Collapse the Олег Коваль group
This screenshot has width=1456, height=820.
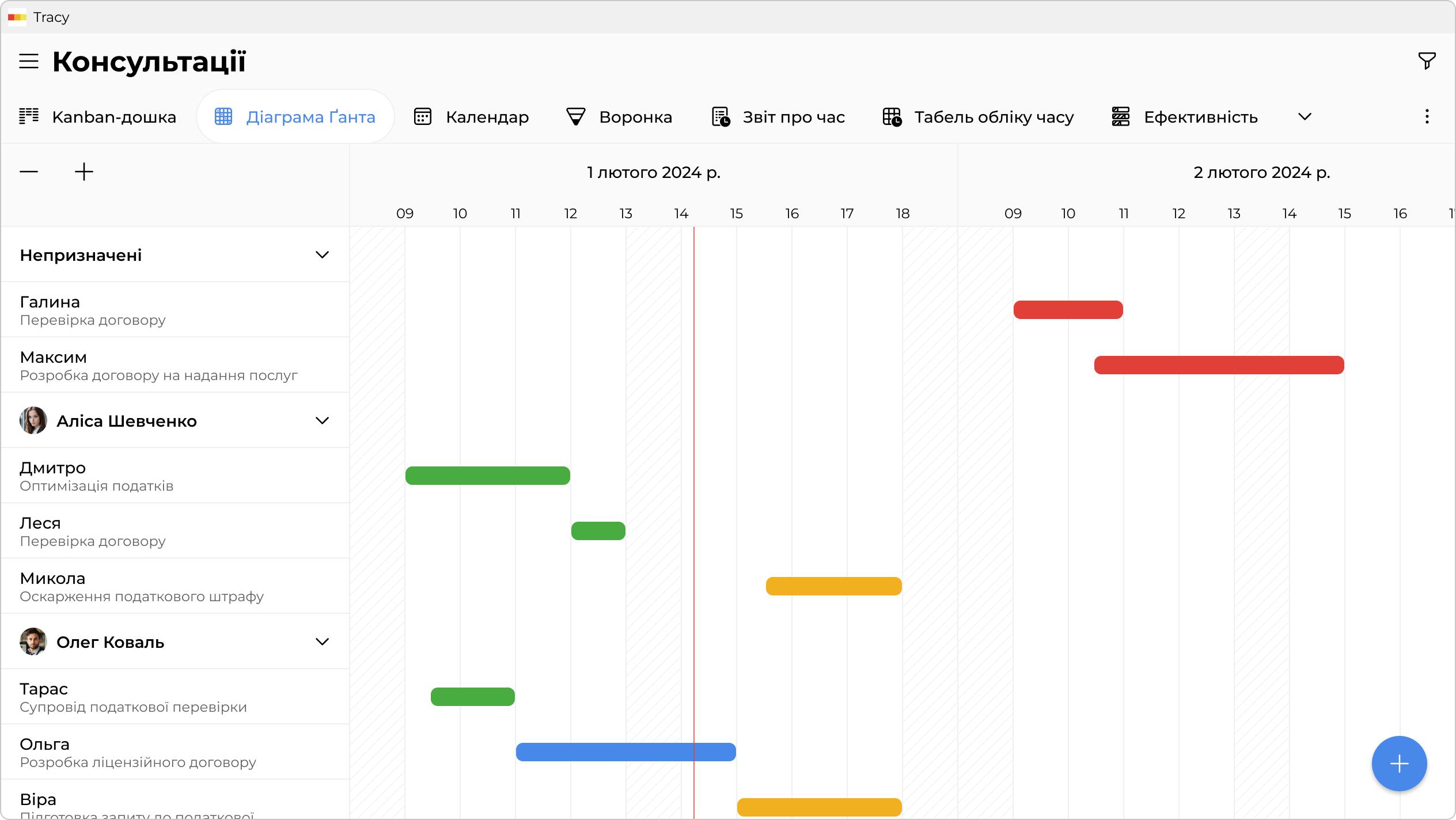pos(322,641)
